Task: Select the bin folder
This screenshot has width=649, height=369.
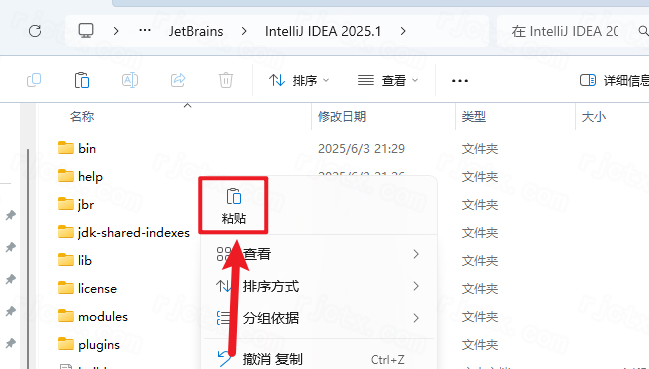Action: [x=87, y=149]
